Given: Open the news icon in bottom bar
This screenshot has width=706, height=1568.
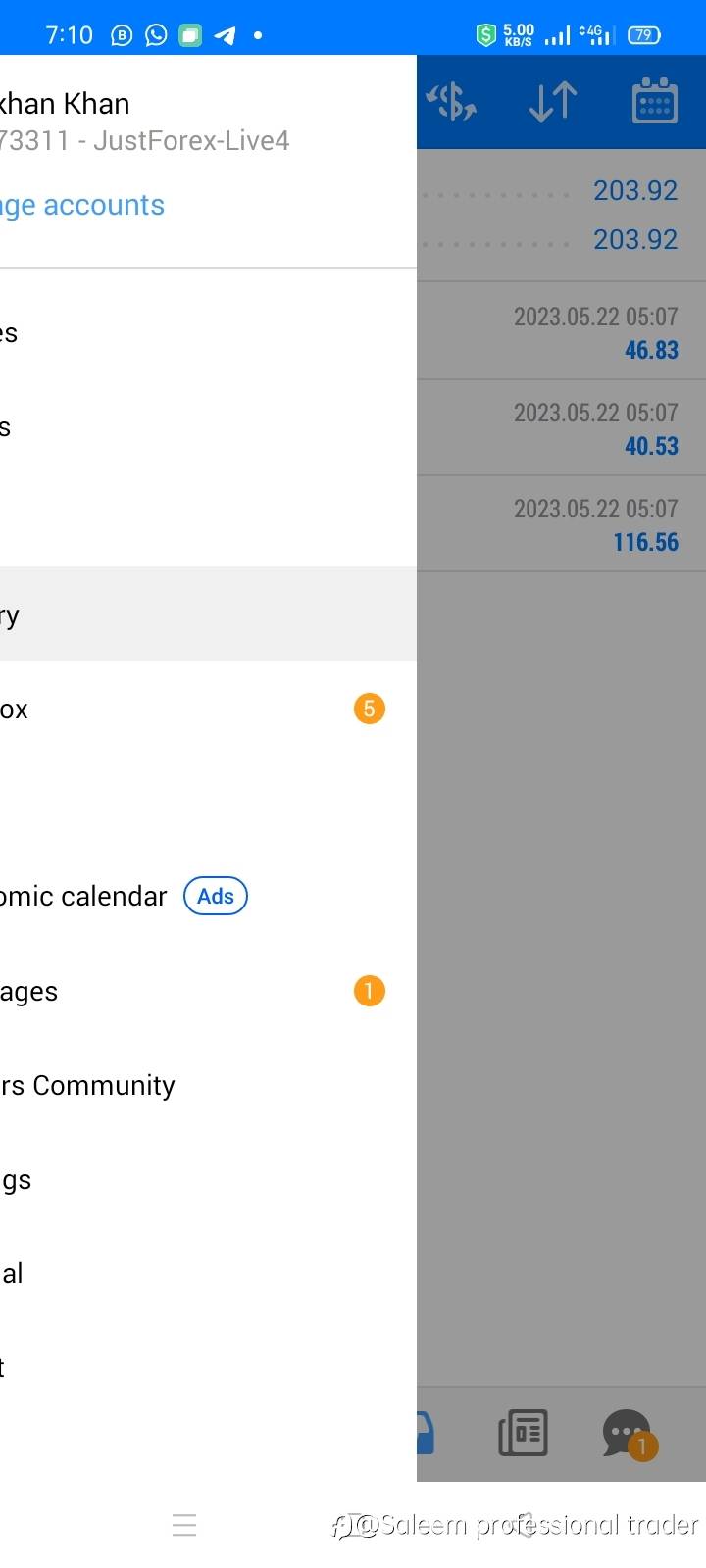Looking at the screenshot, I should click(x=524, y=1433).
